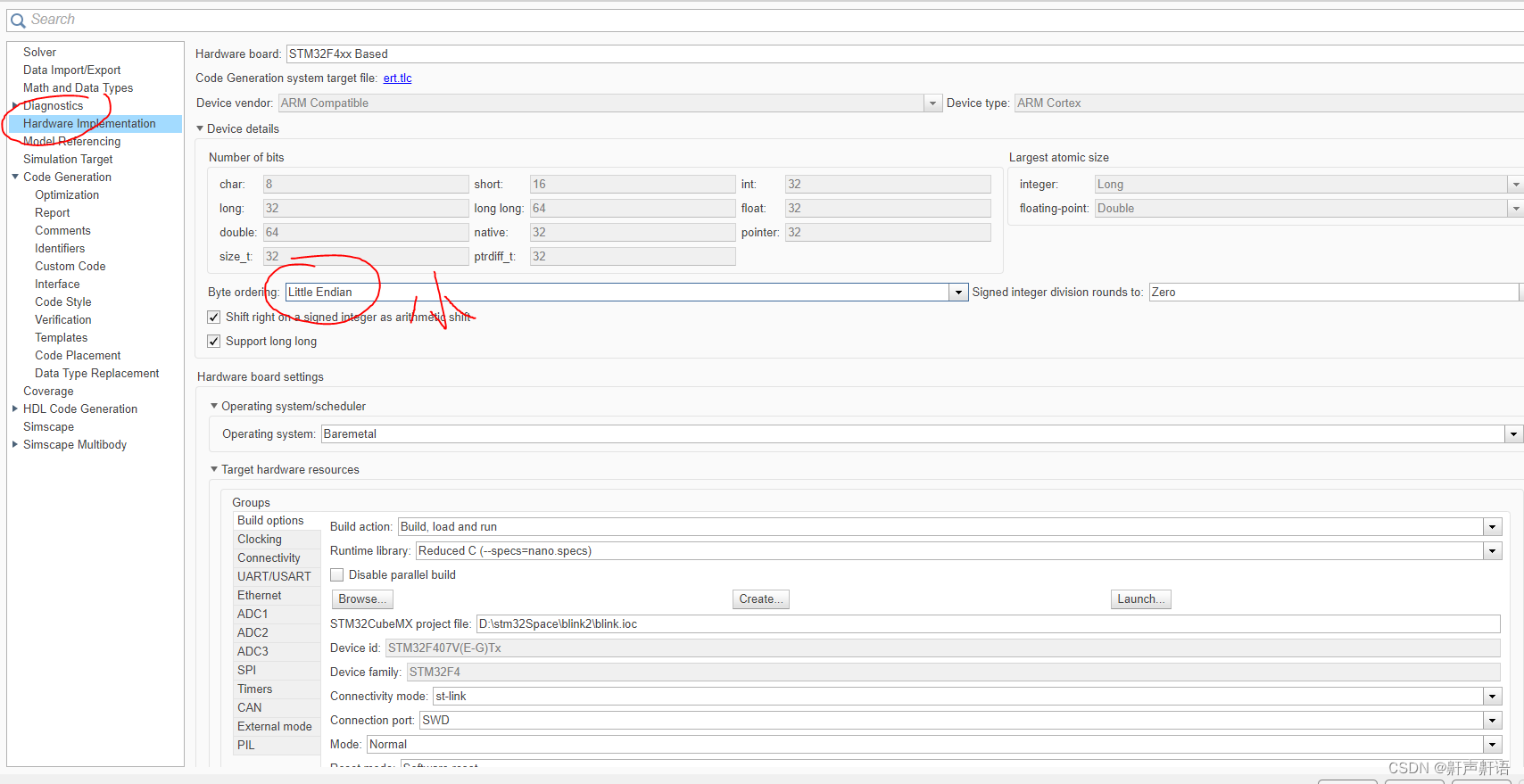The image size is (1524, 784).
Task: Open the Runtime library dropdown
Action: pyautogui.click(x=1492, y=551)
